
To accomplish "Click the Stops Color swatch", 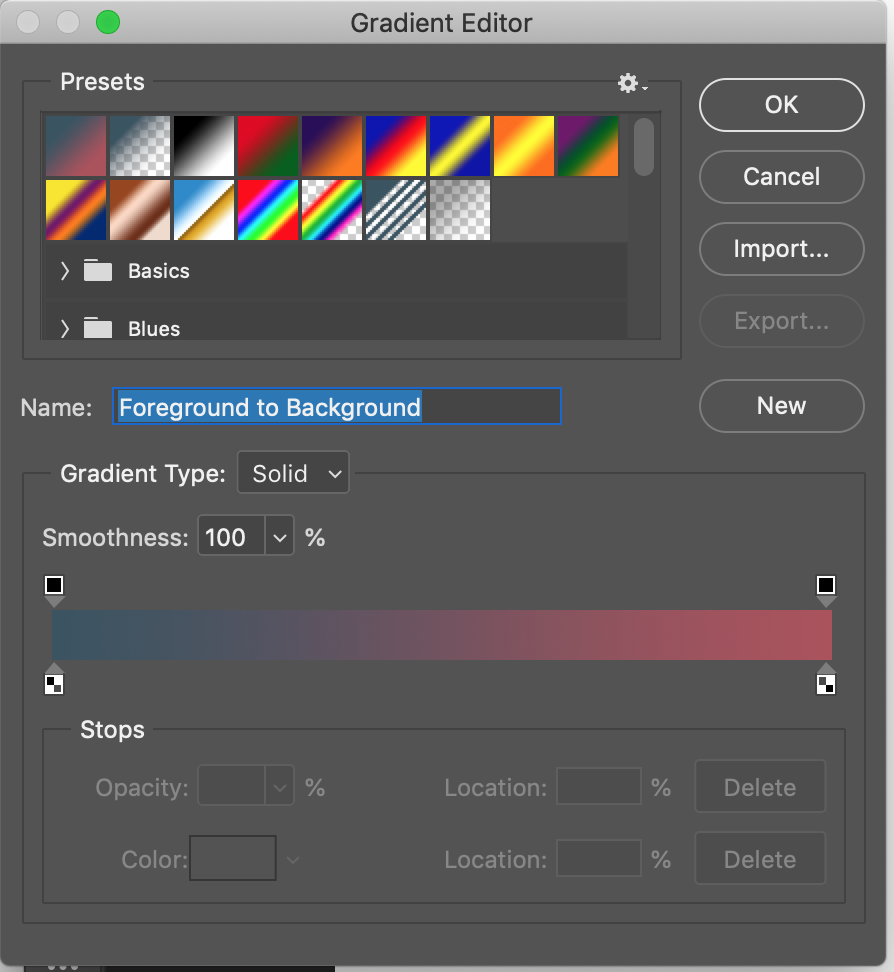I will point(232,858).
